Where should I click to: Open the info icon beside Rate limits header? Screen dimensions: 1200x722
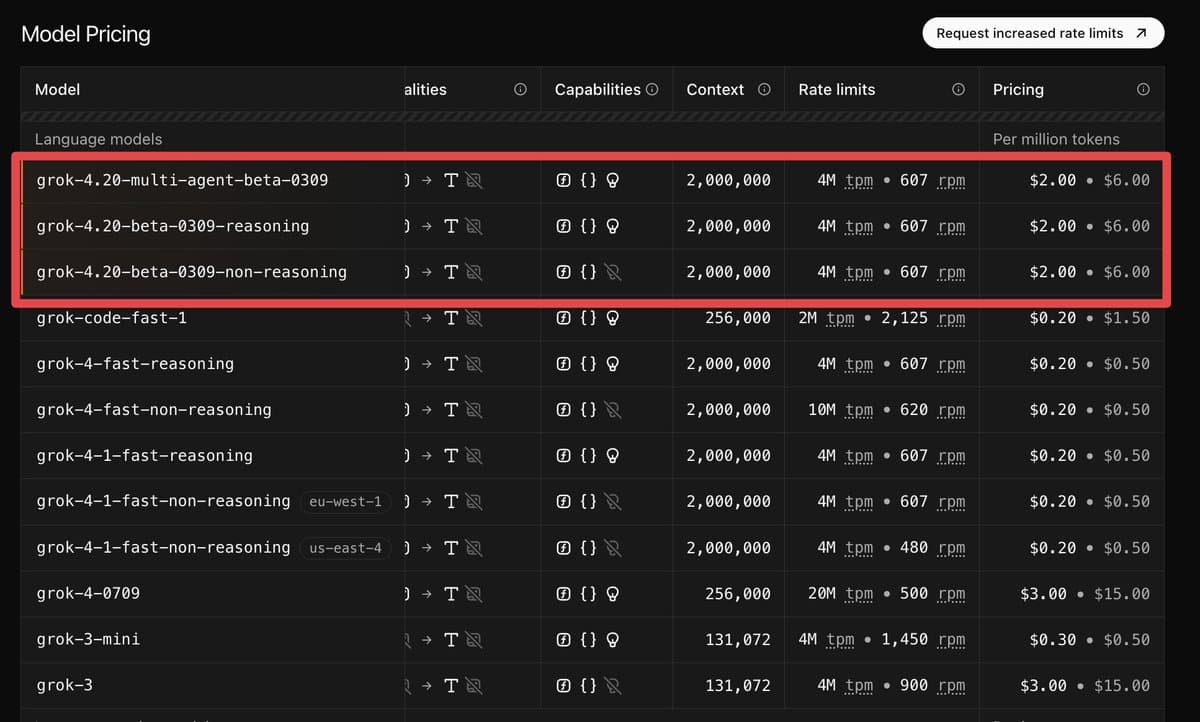point(958,89)
